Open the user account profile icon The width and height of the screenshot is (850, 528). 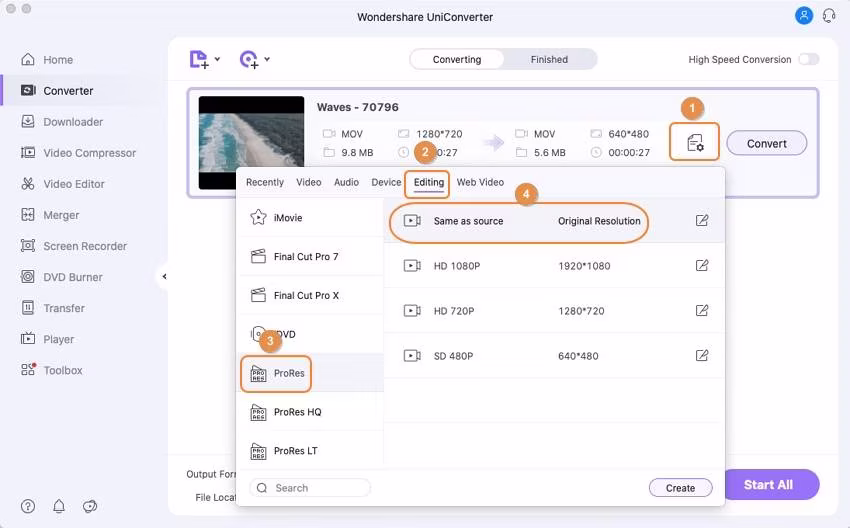click(x=804, y=16)
